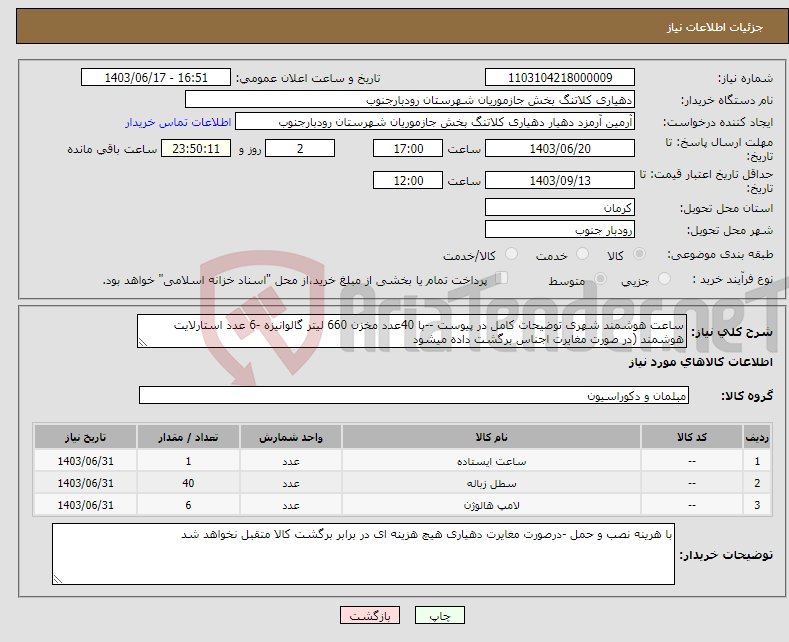Click the delivery city field رودبار جنوب

point(560,229)
